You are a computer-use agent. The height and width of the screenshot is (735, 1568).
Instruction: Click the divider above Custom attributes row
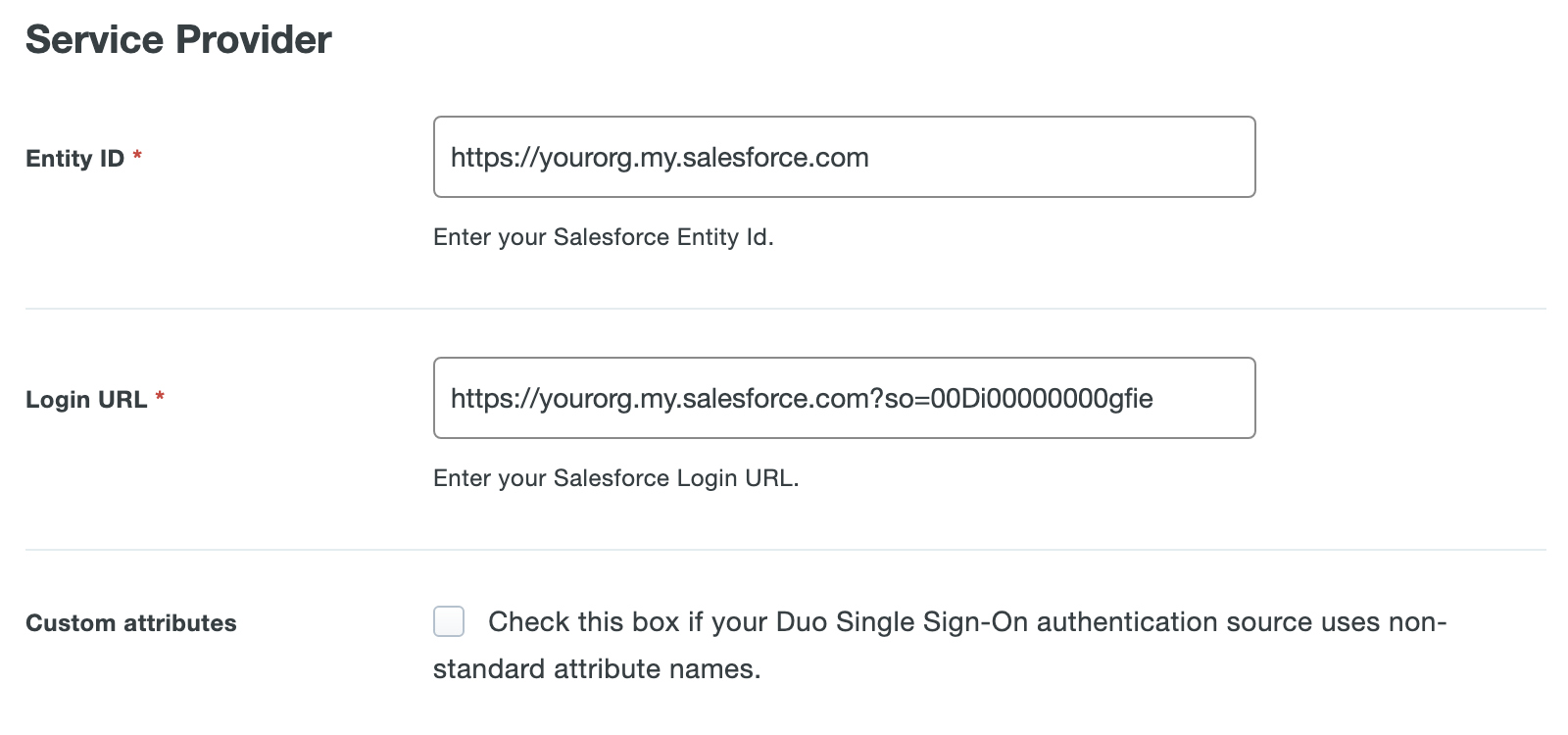pyautogui.click(x=784, y=548)
